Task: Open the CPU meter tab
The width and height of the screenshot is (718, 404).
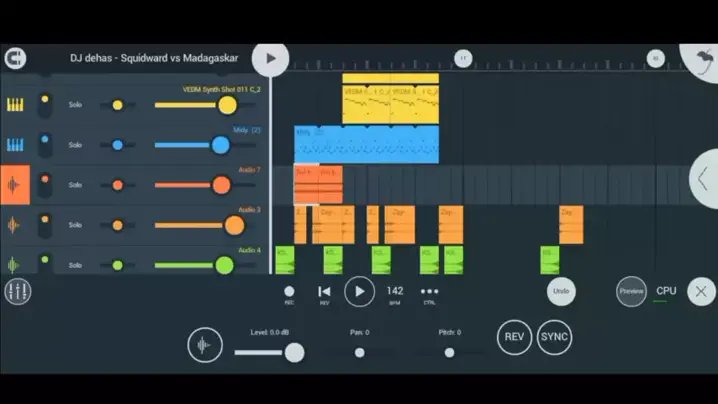Action: coord(666,291)
